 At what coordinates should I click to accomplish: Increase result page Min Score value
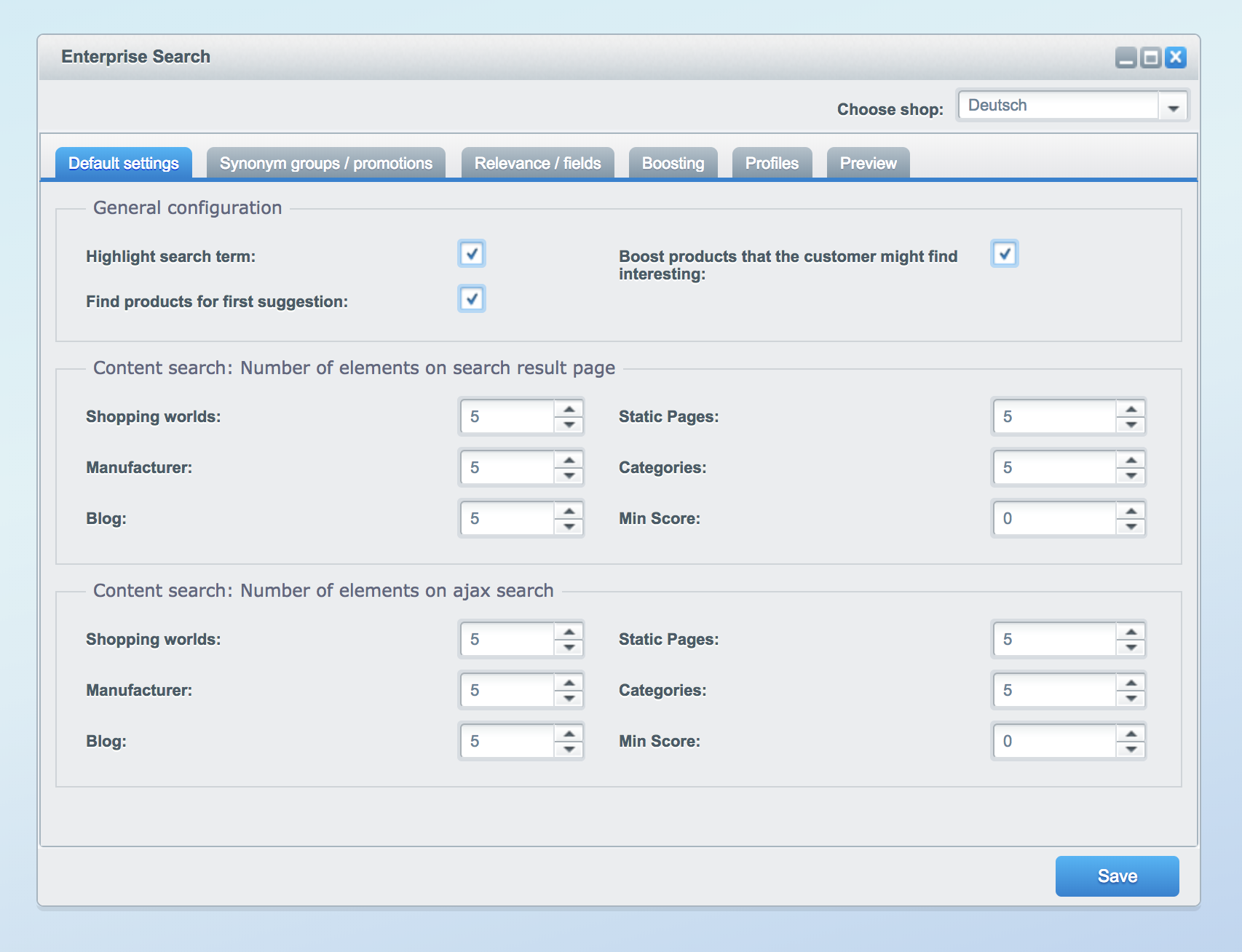[x=1131, y=511]
